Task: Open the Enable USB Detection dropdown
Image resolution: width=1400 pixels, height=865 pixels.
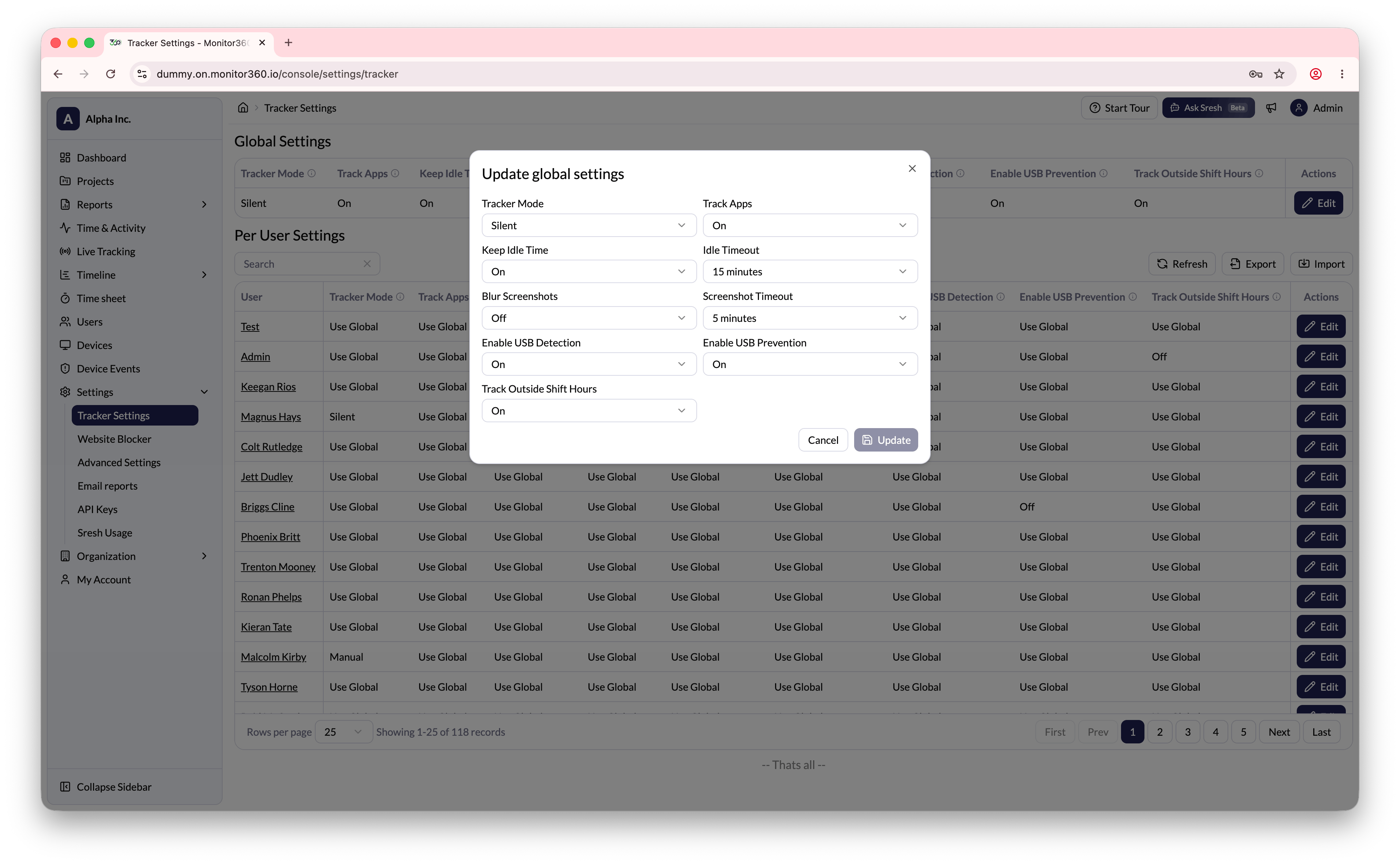Action: (588, 364)
